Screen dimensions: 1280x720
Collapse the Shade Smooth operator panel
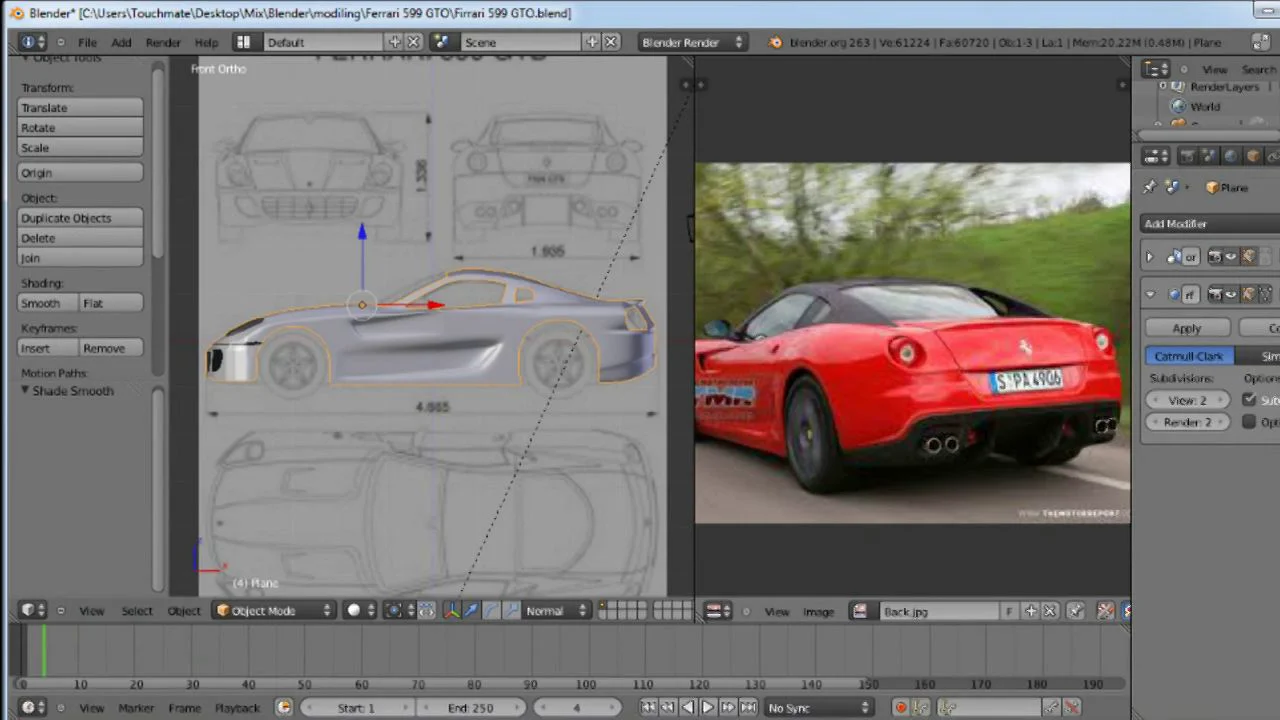click(x=26, y=390)
